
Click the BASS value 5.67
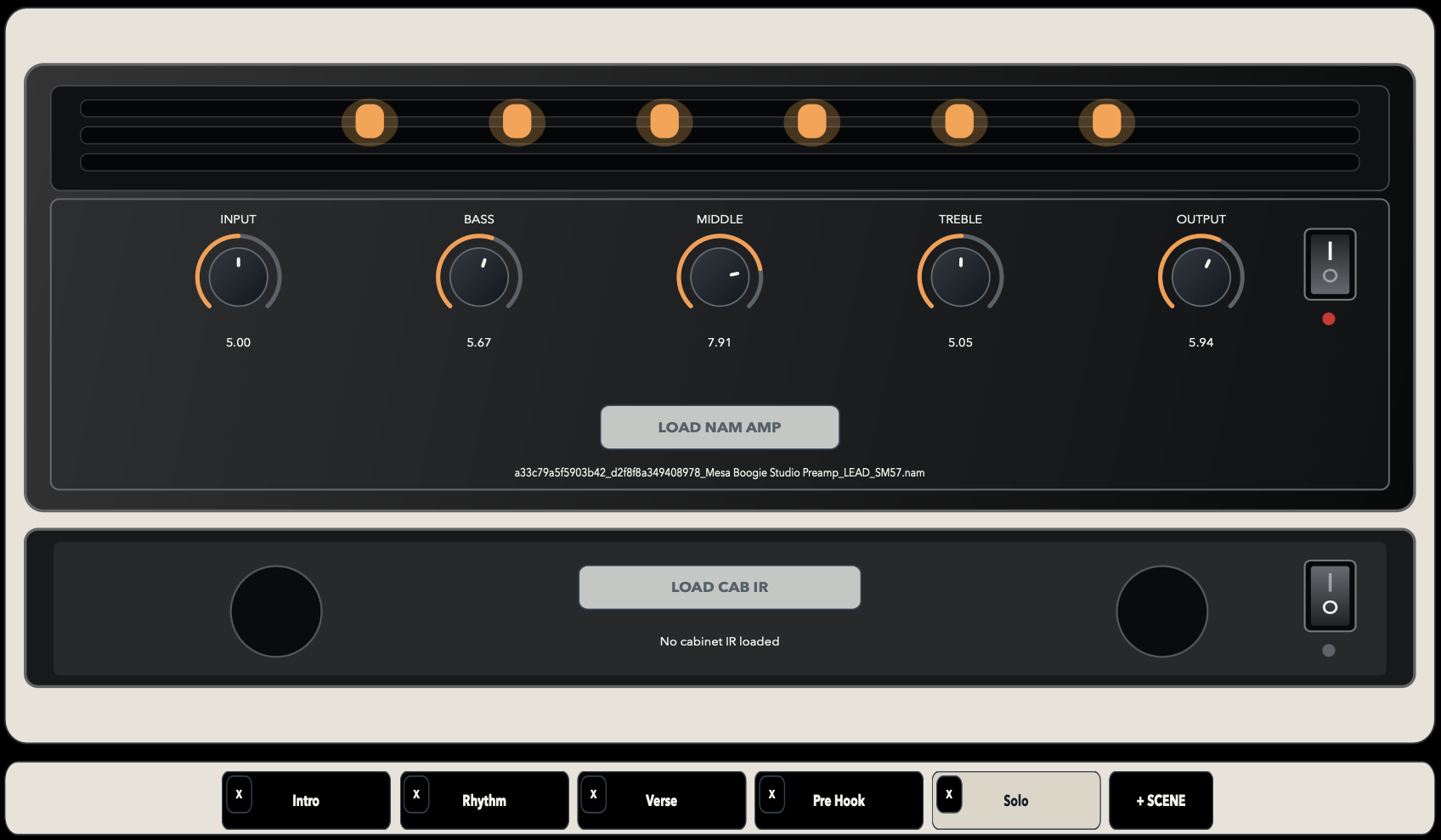(479, 342)
